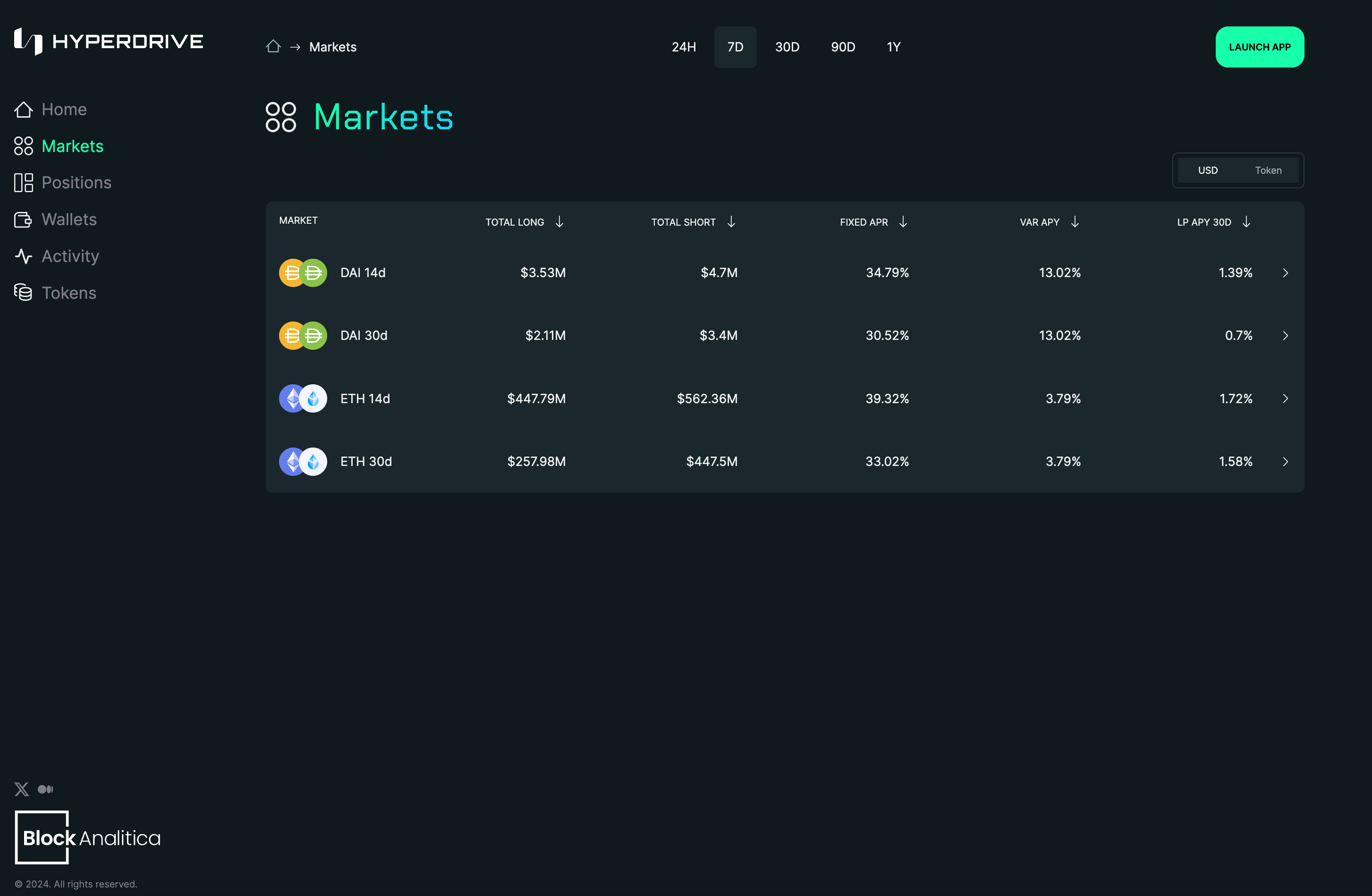Open the Medium social icon
The image size is (1372, 896).
(x=45, y=789)
